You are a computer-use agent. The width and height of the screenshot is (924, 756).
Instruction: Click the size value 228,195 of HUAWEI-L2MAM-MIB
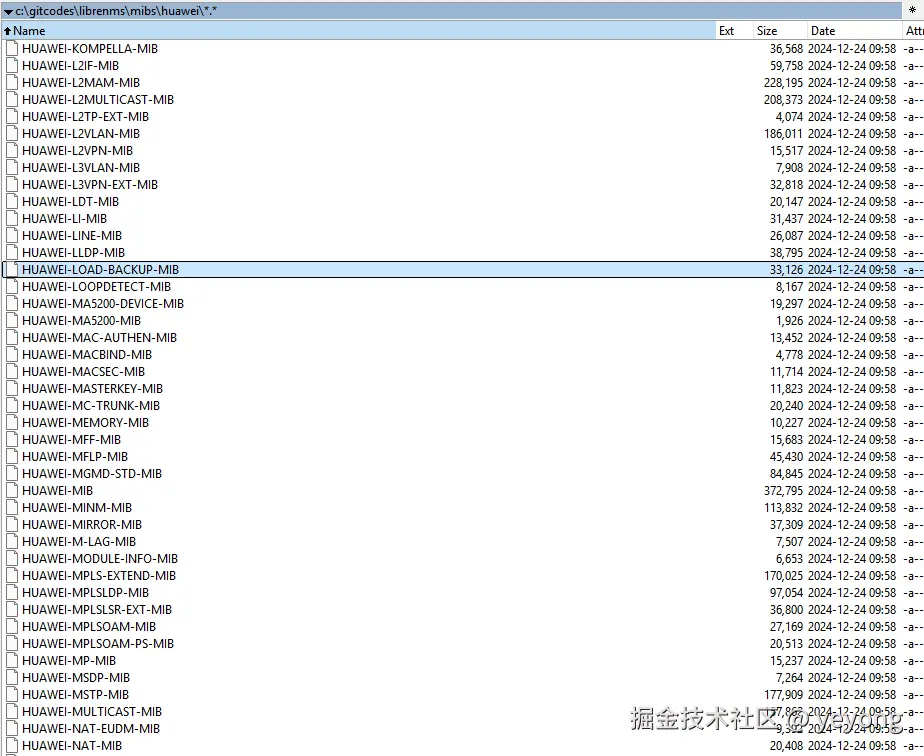[x=784, y=82]
